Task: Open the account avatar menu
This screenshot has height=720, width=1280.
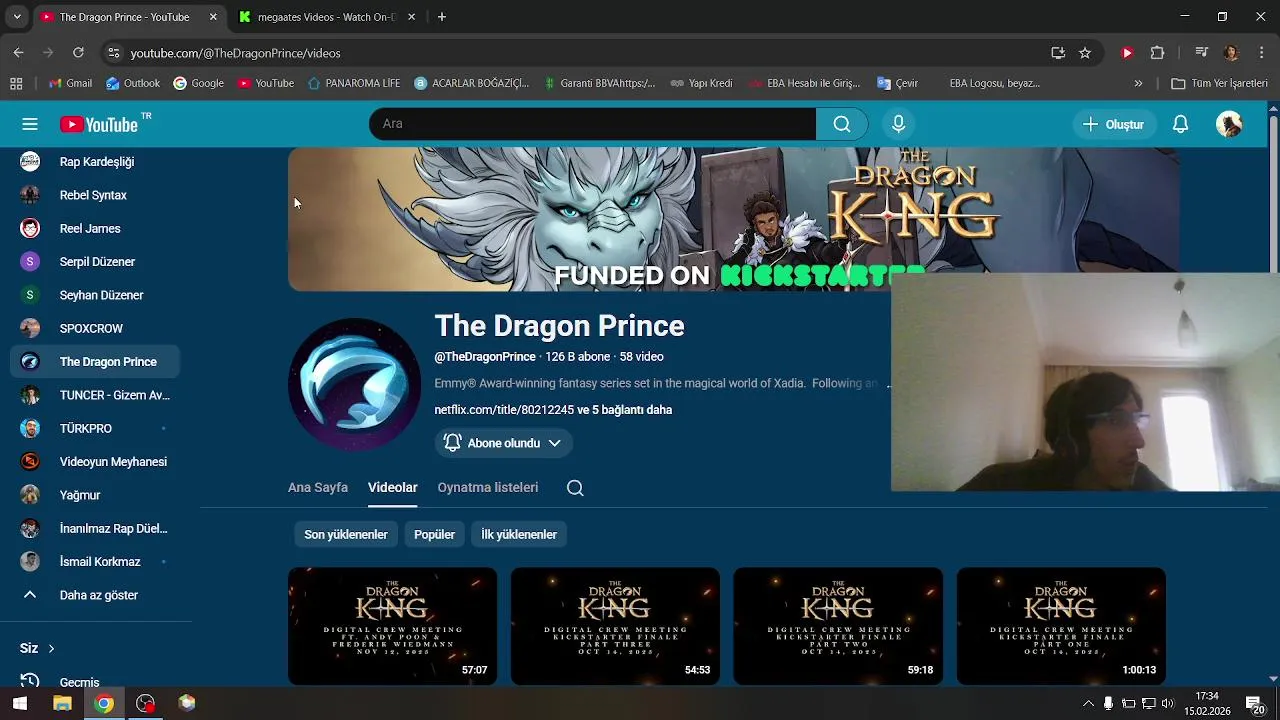Action: coord(1229,124)
